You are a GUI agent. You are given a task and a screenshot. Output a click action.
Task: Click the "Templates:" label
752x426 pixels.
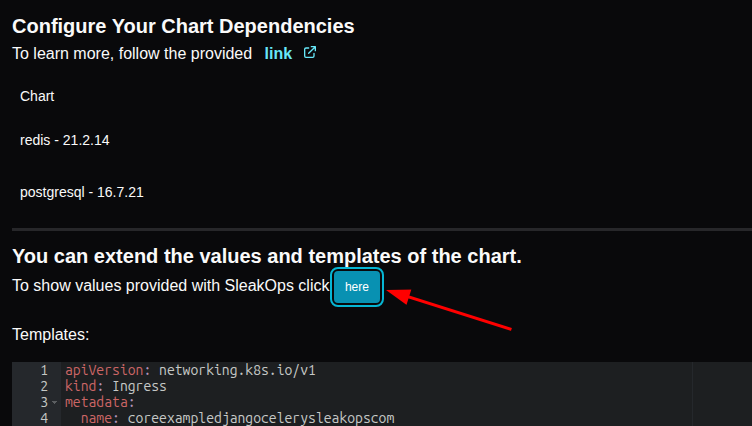click(x=51, y=334)
